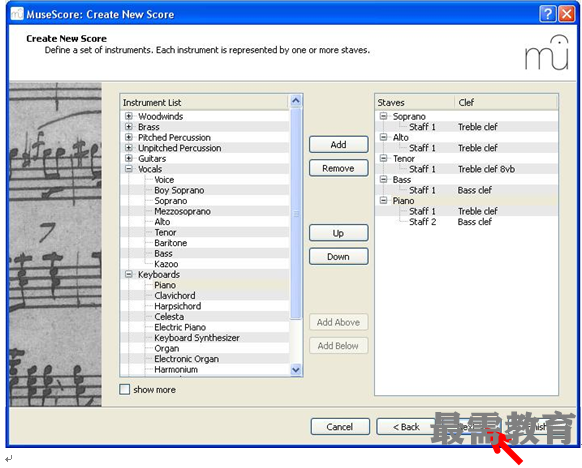The height and width of the screenshot is (468, 582).
Task: Enable the show more checkbox
Action: 125,389
